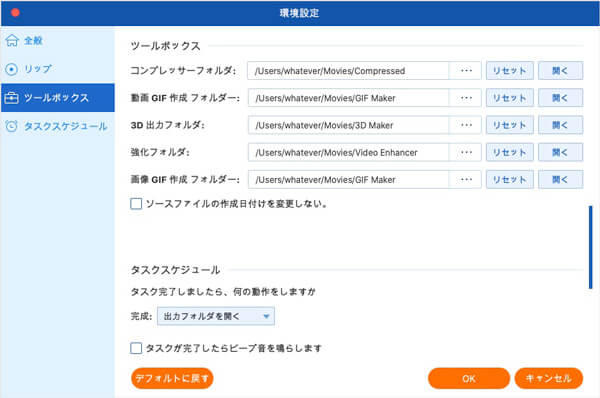Go to the タスクスケジュール sidebar tab
Image resolution: width=600 pixels, height=398 pixels.
tap(57, 126)
